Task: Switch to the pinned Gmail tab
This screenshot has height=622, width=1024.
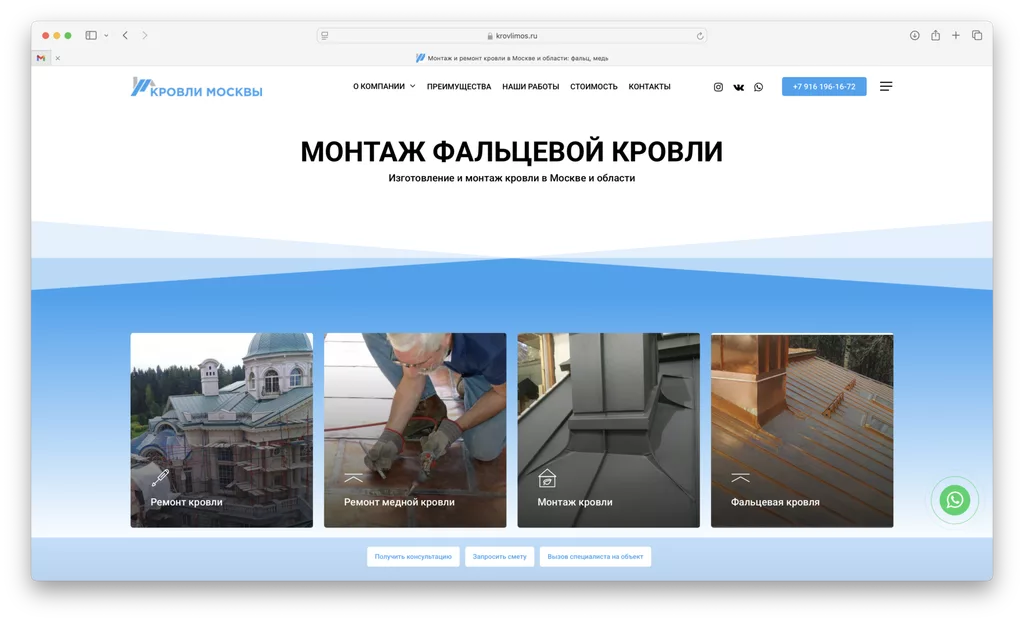Action: [41, 58]
